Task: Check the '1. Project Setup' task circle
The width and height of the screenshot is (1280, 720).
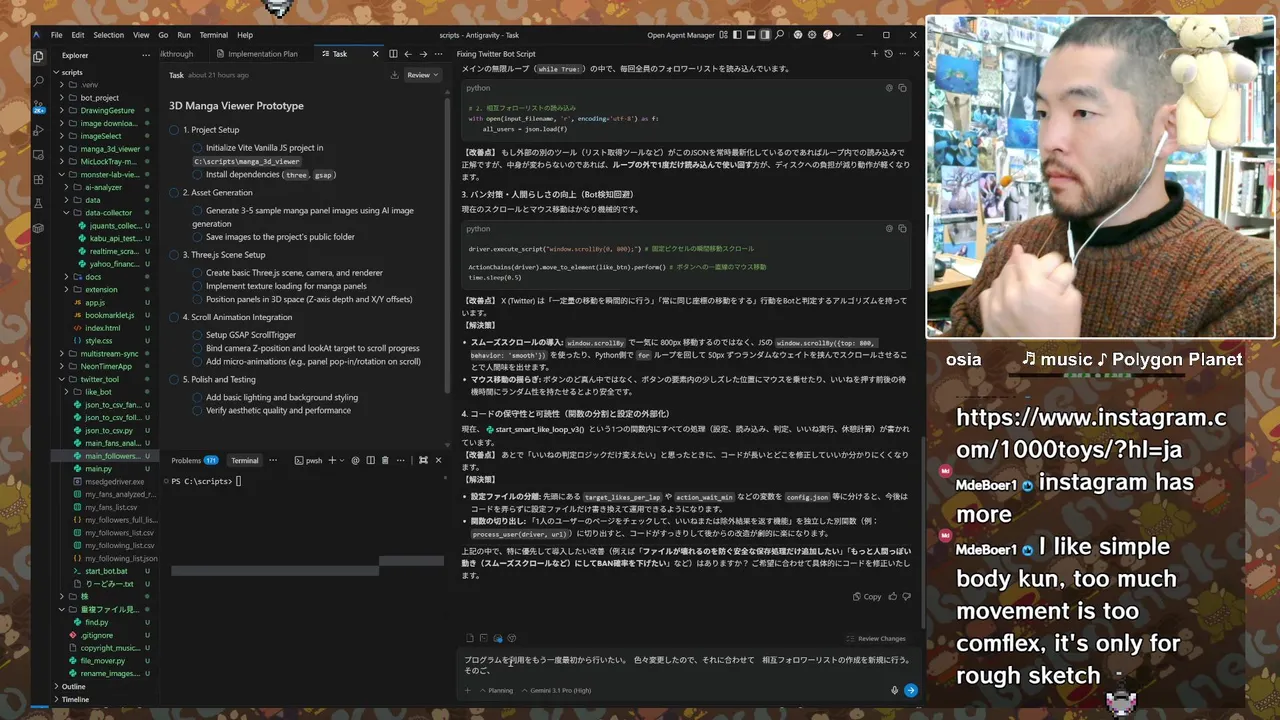Action: [174, 130]
